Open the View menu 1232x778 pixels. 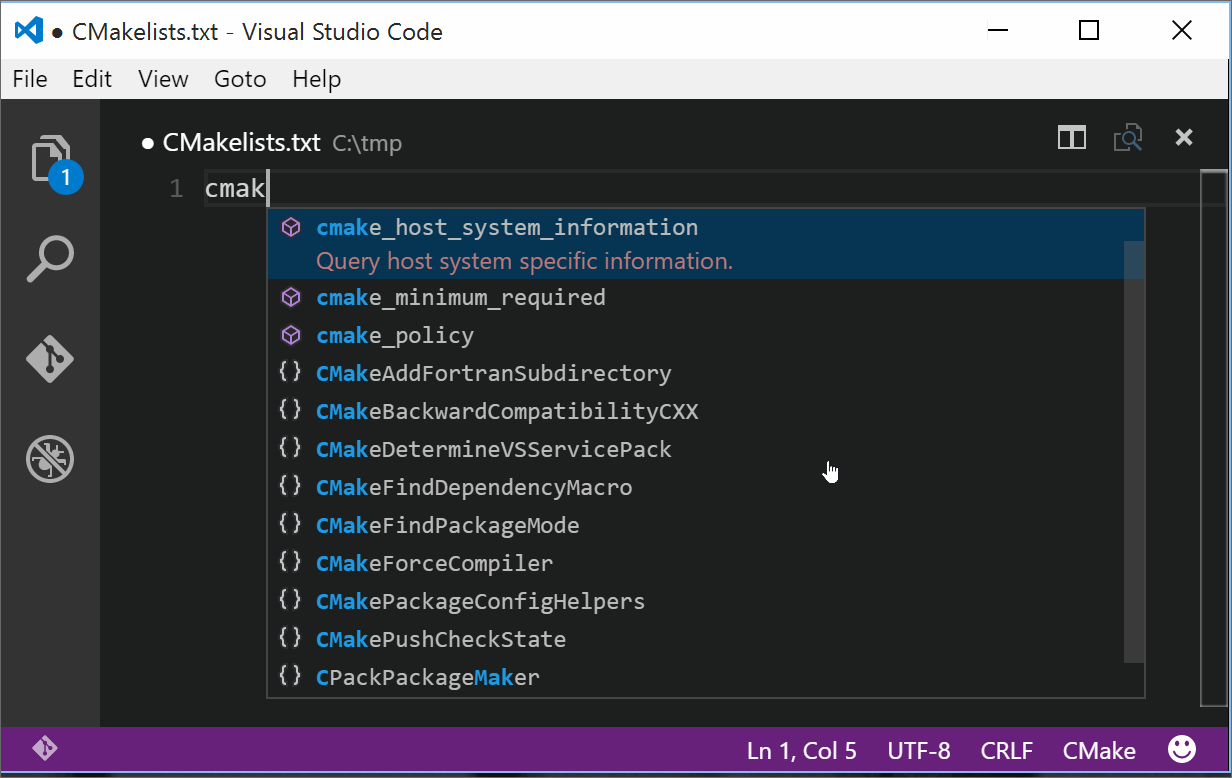tap(163, 79)
